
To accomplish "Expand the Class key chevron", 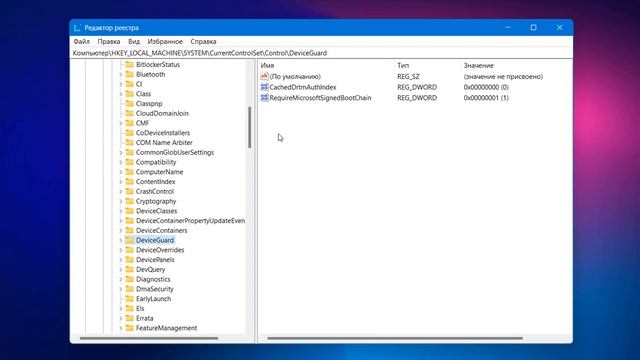I will pyautogui.click(x=121, y=94).
